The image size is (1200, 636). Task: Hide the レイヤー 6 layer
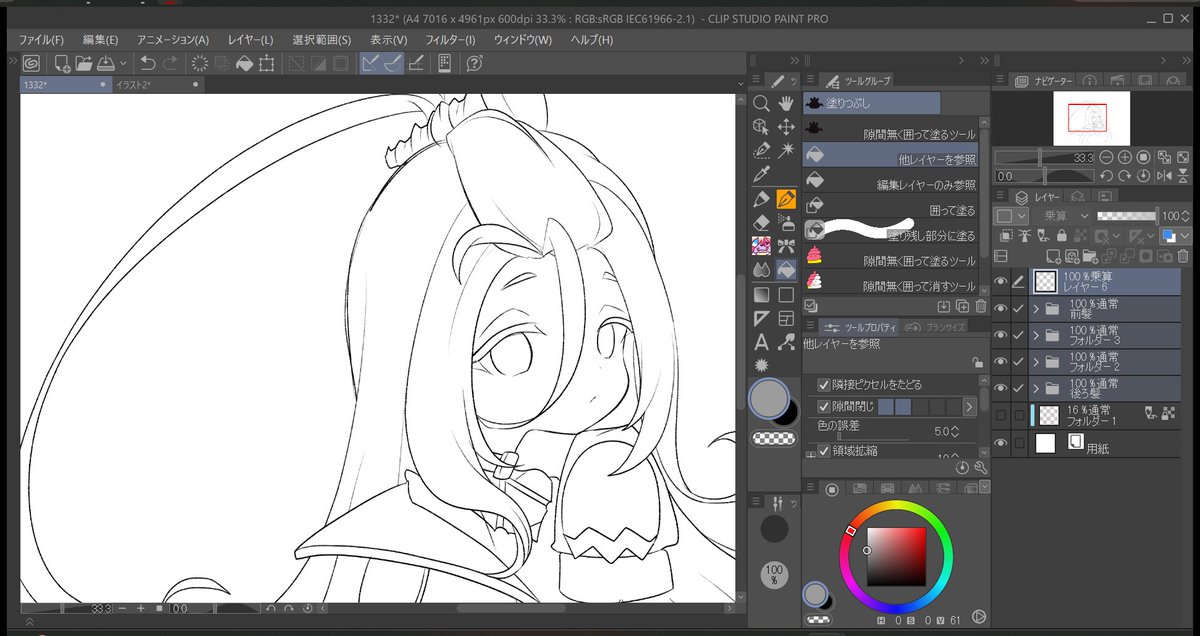(x=1000, y=281)
